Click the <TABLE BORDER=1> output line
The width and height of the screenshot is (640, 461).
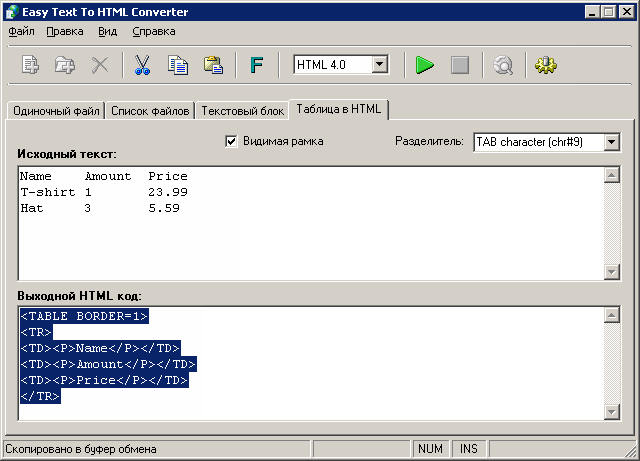tap(84, 316)
